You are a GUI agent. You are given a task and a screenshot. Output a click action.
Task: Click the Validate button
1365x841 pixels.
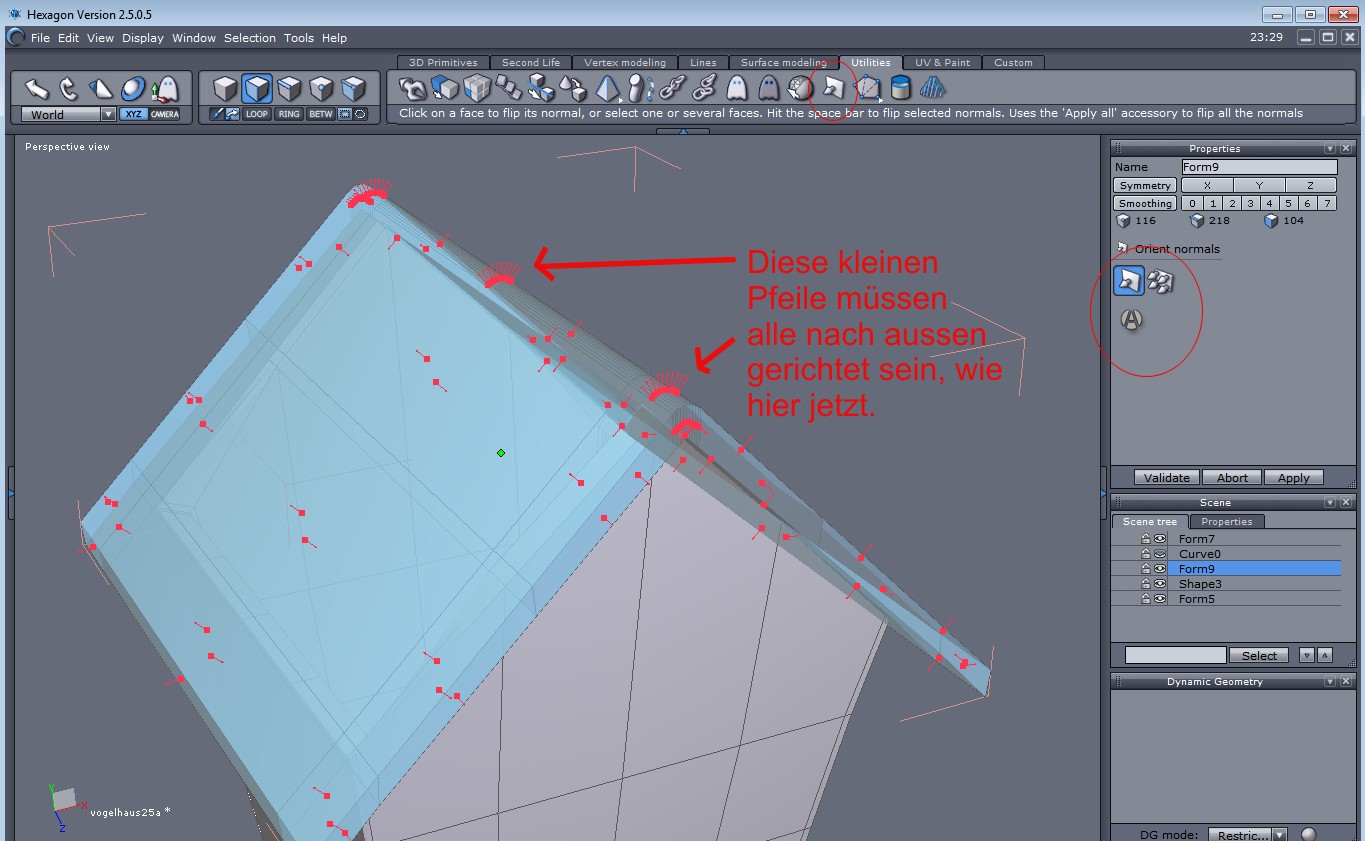click(x=1167, y=478)
